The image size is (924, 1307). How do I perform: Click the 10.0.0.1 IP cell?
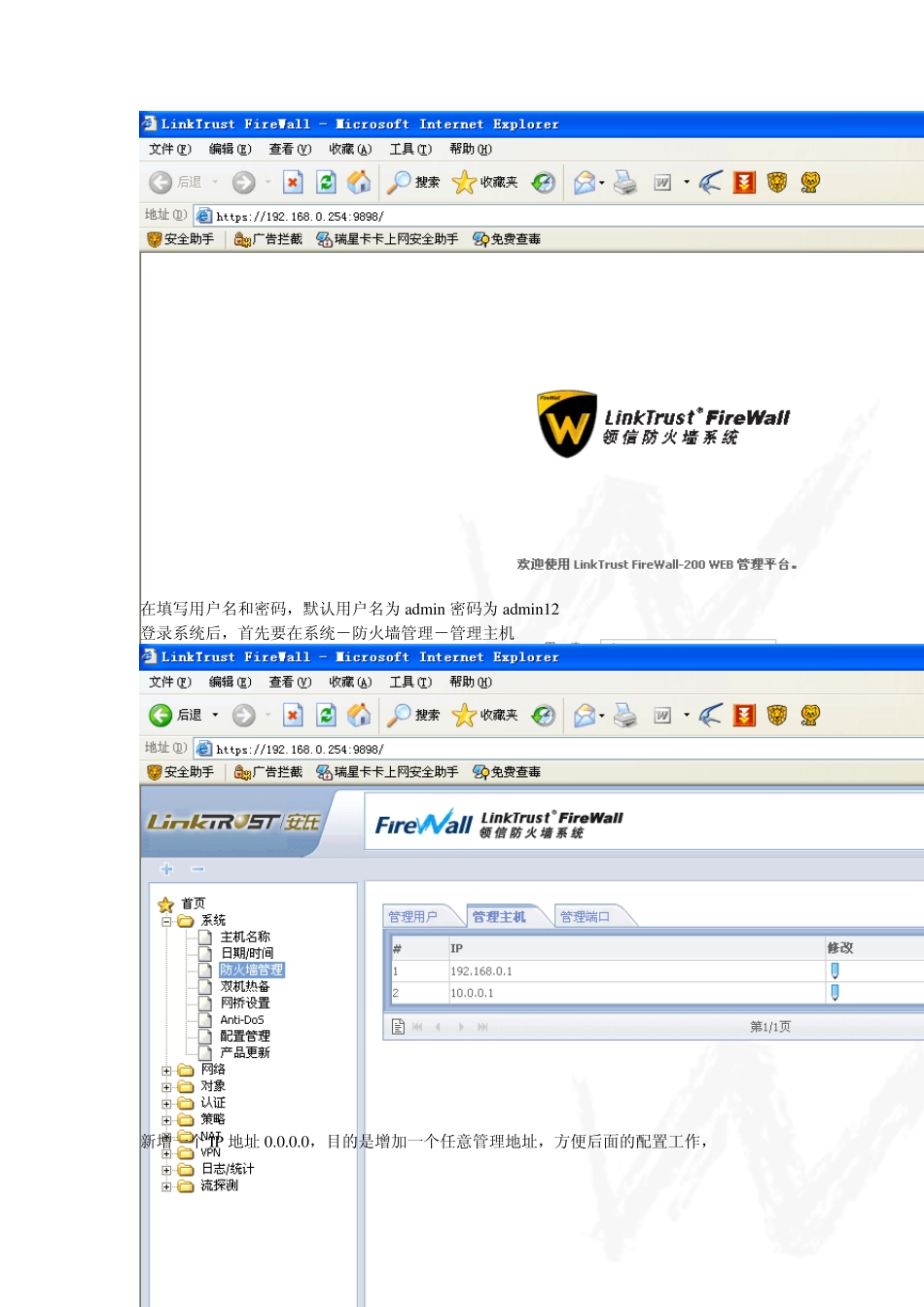tap(635, 993)
